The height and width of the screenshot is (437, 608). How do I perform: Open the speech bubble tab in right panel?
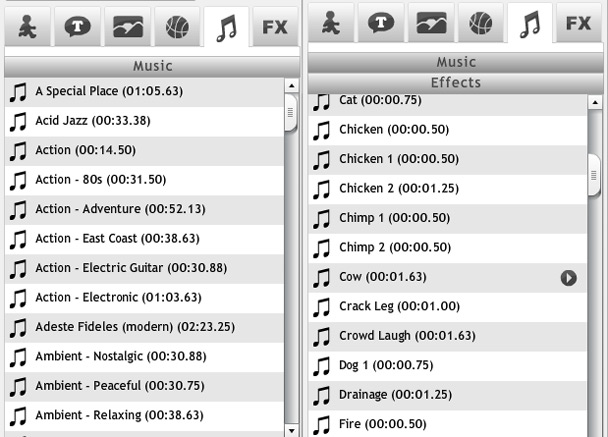[380, 23]
